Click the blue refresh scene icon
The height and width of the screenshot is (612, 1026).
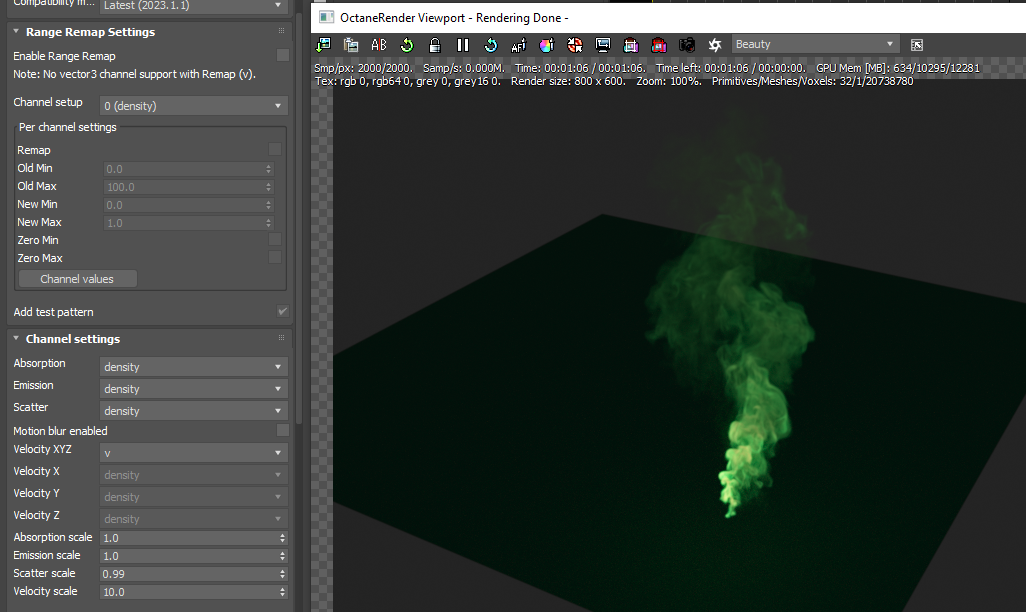tap(491, 45)
